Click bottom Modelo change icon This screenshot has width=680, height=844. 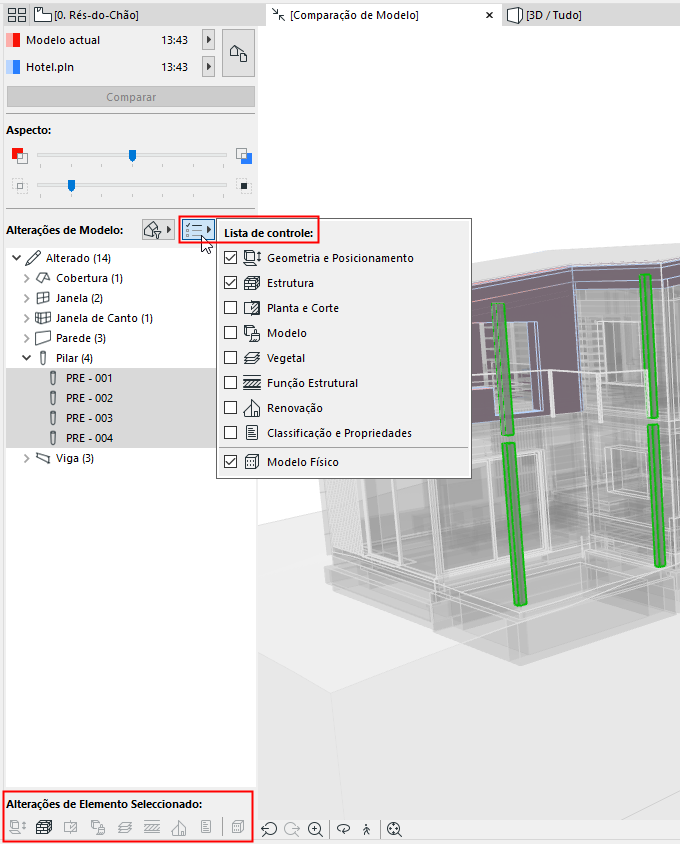click(97, 826)
